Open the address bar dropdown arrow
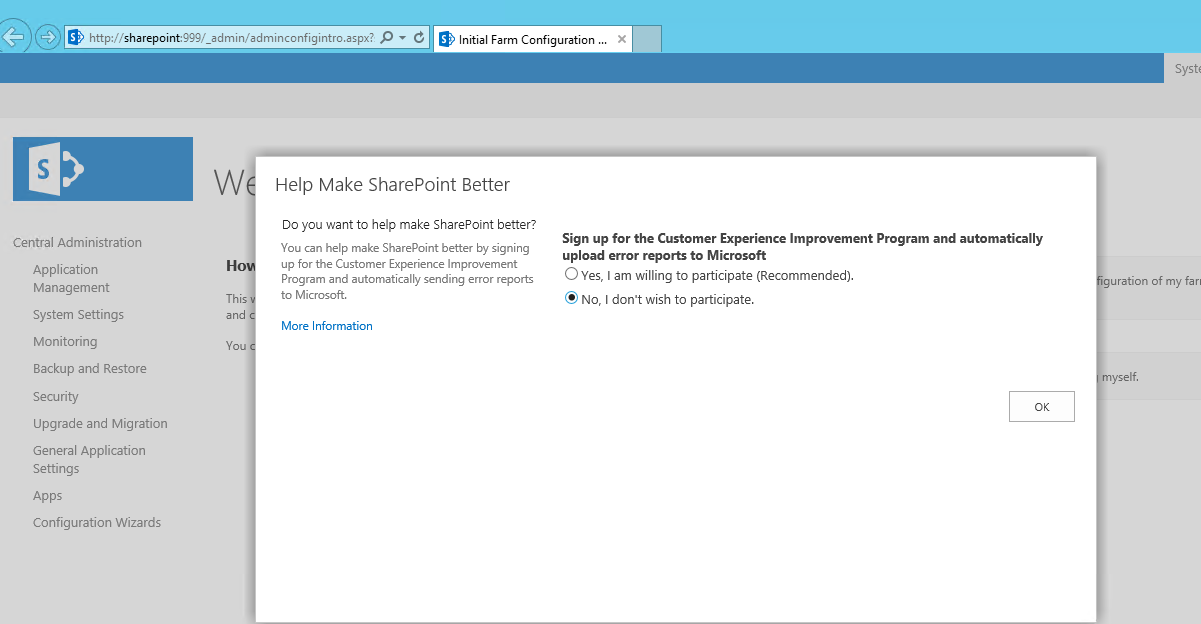This screenshot has height=624, width=1201. click(402, 38)
